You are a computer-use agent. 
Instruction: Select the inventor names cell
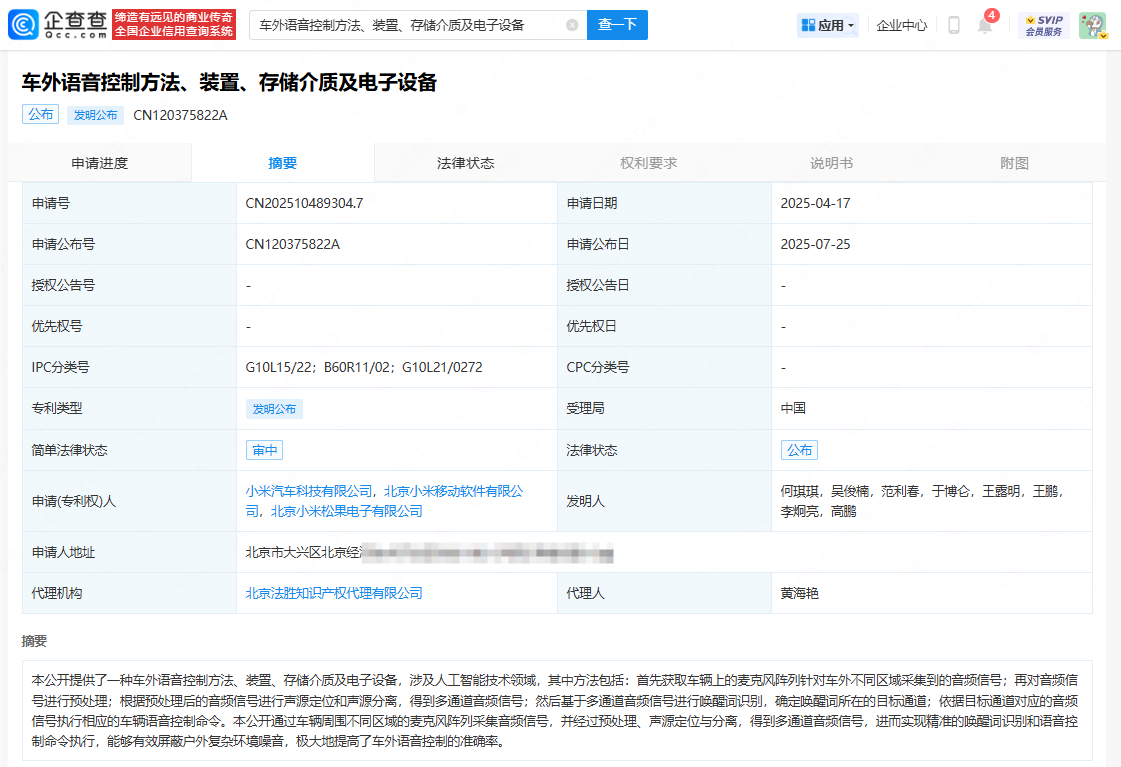[x=932, y=501]
